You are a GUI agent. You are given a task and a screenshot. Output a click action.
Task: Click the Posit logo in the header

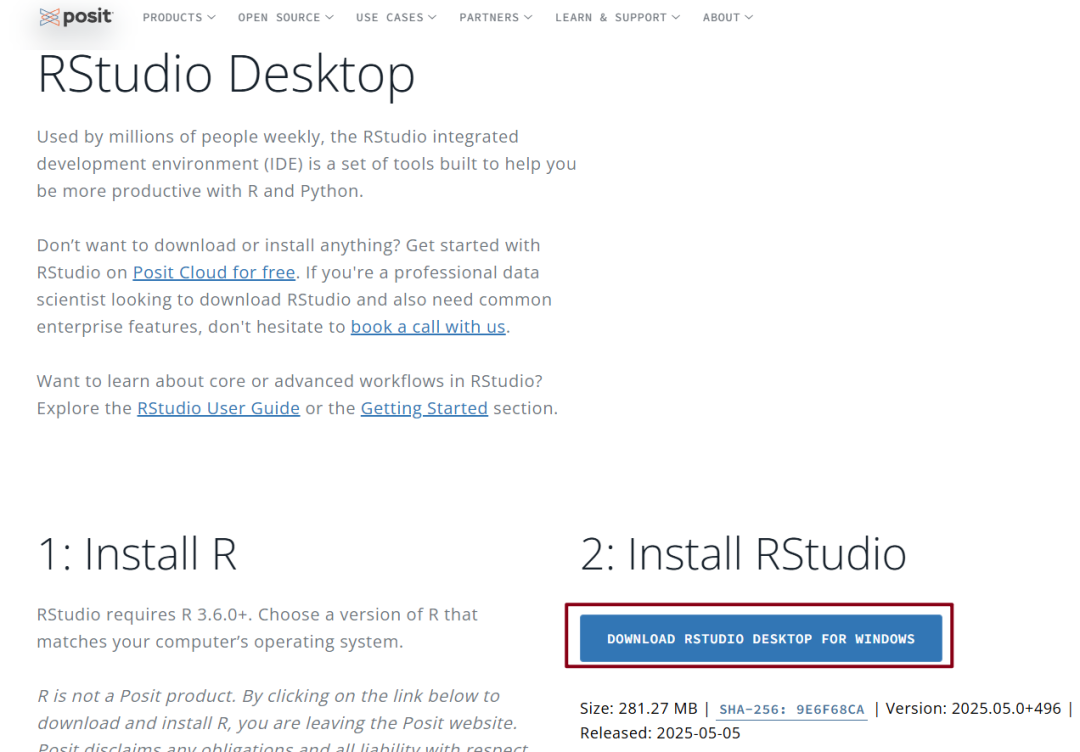pos(76,17)
